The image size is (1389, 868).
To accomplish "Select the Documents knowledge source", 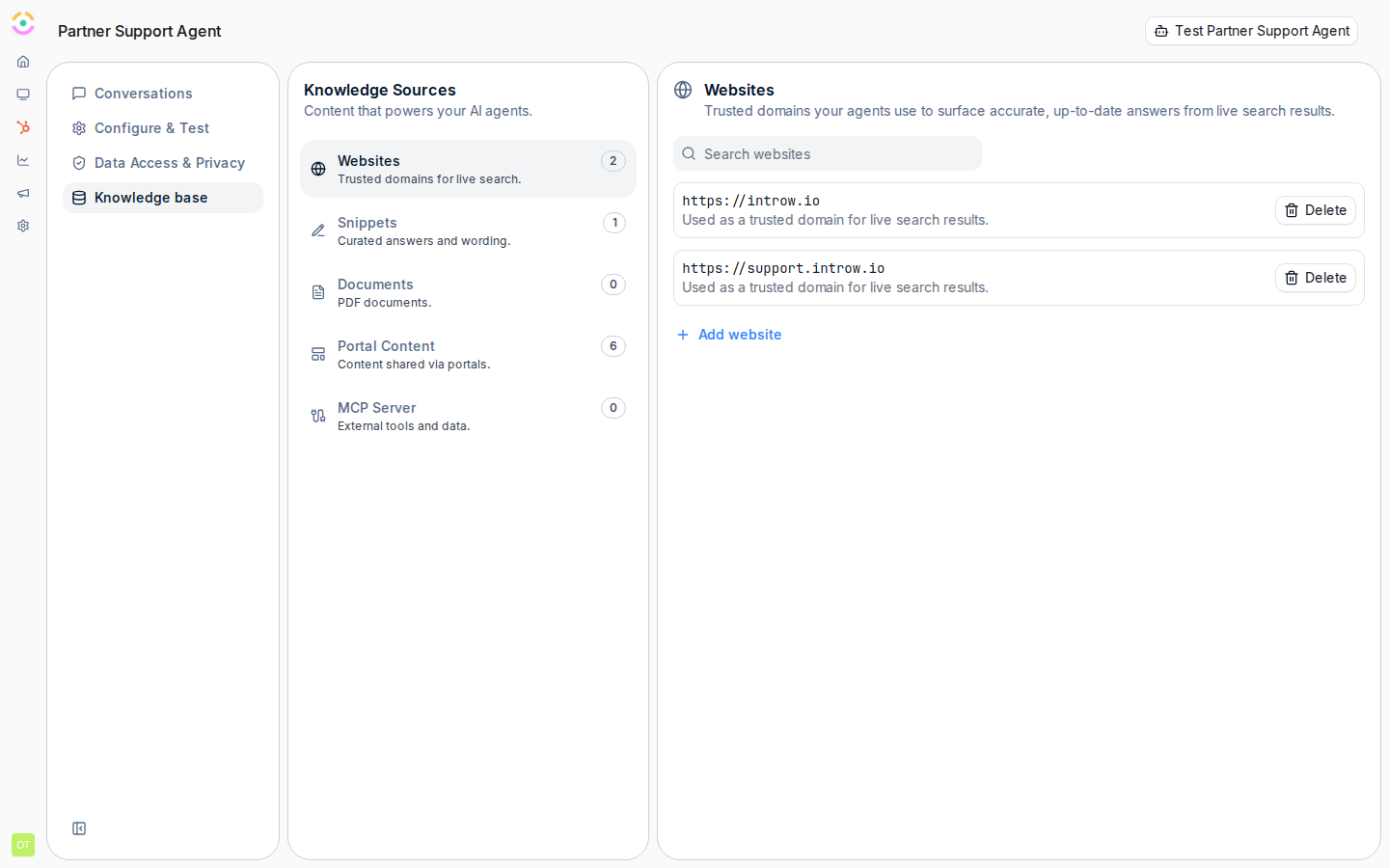I will click(468, 292).
